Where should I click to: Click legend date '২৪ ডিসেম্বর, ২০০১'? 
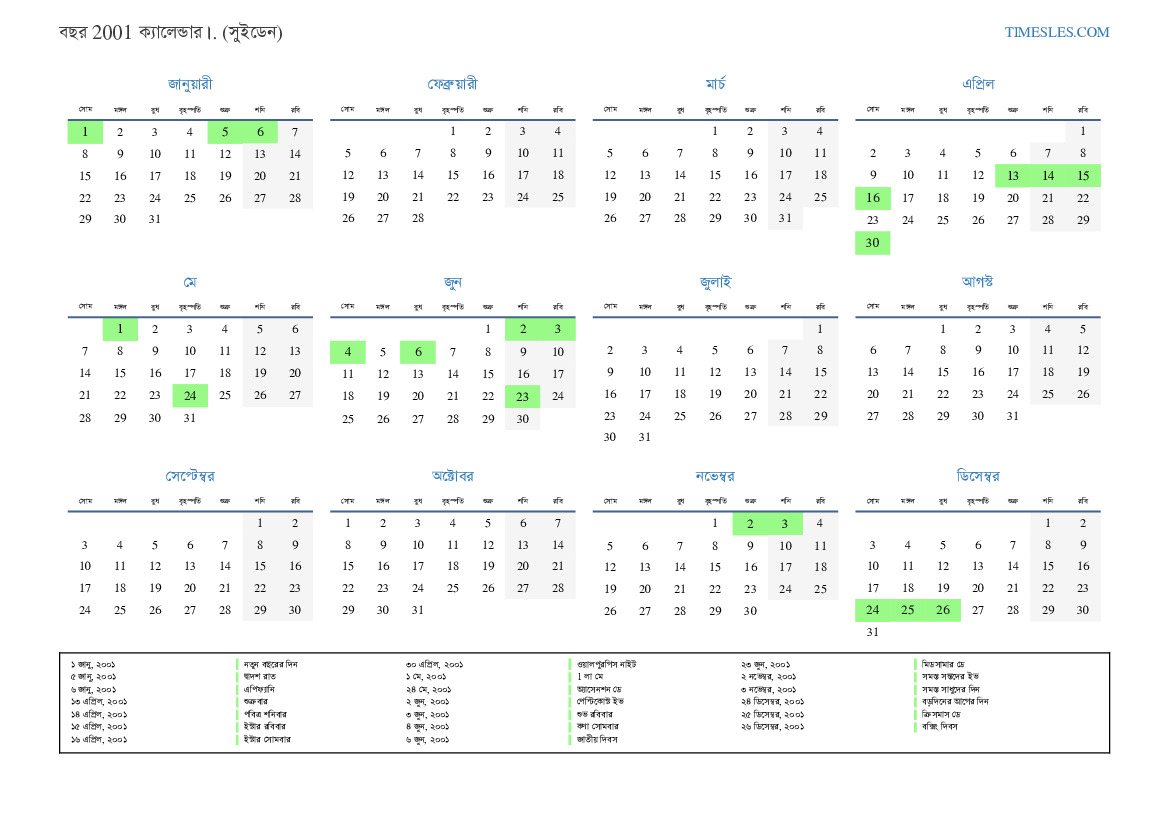772,702
